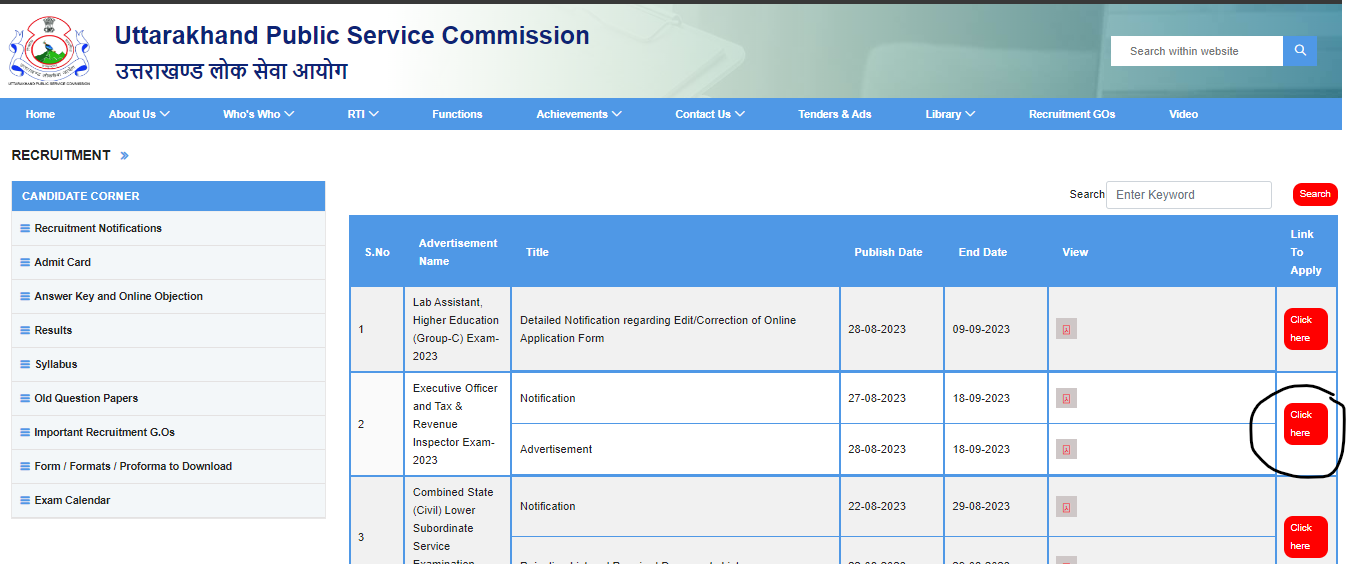Screen dimensions: 1347x564
Task: Select "Lab Assistant, Higher Education" advertisement name
Action: [x=456, y=329]
